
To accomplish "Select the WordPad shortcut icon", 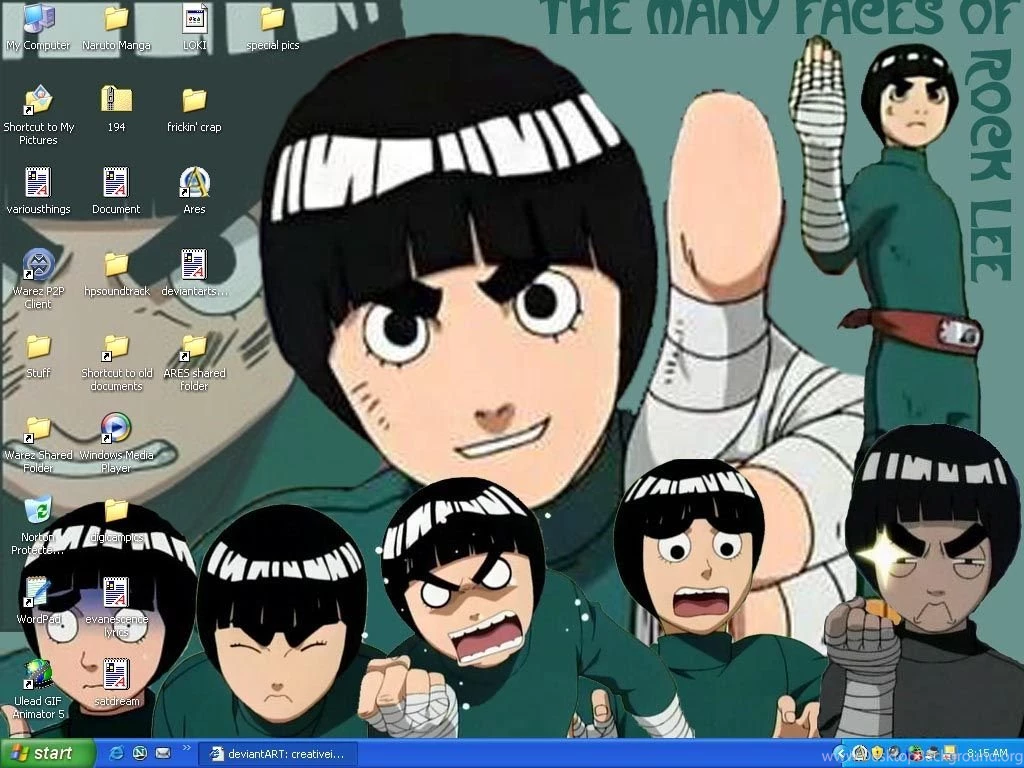I will (x=38, y=601).
